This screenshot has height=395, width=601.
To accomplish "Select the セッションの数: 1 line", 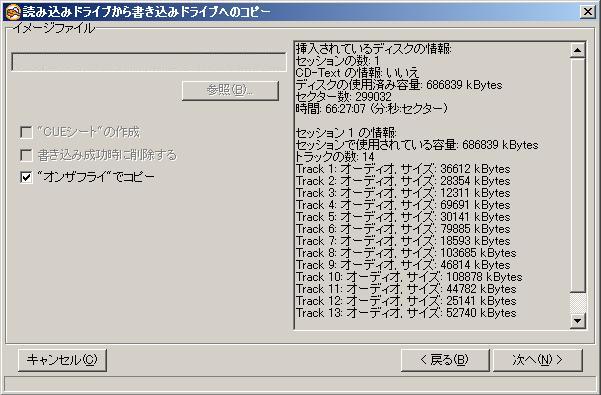I will click(338, 61).
